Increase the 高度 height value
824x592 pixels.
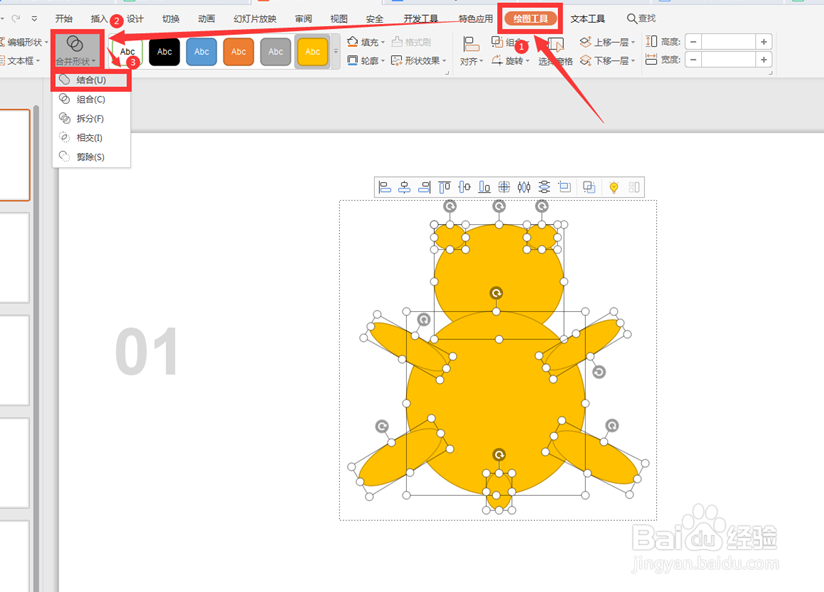pyautogui.click(x=764, y=42)
